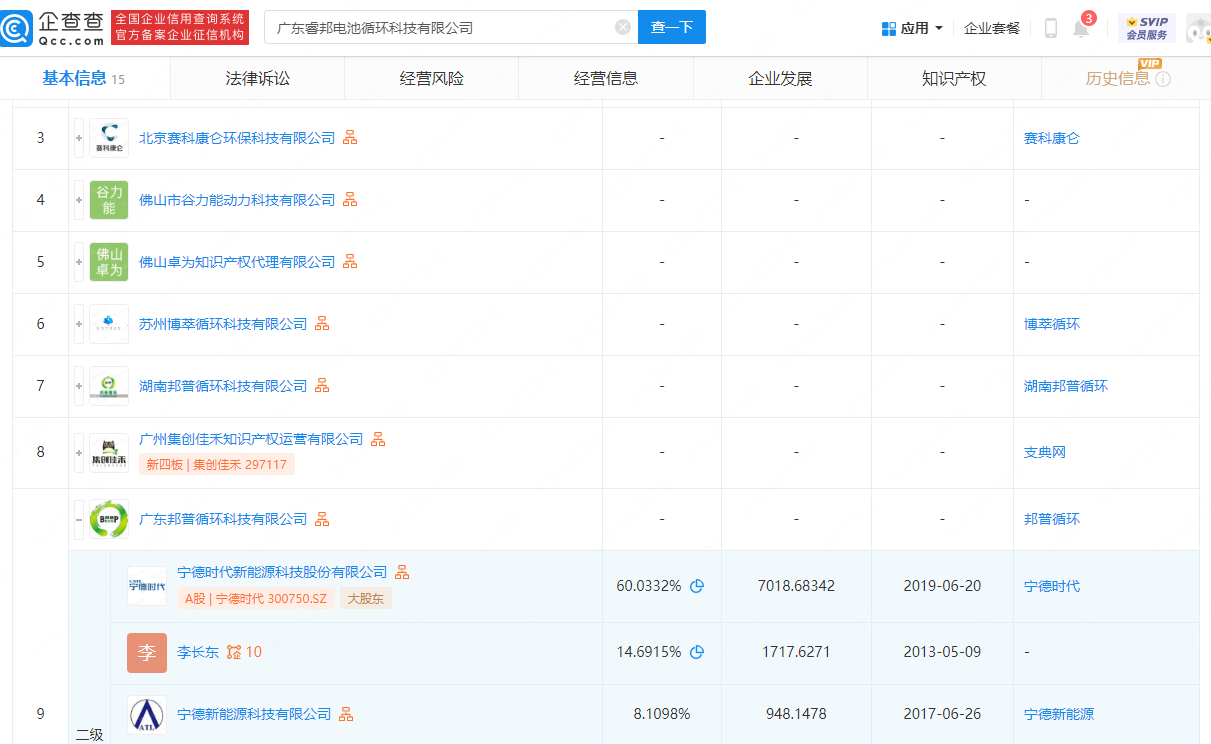Open the mobile app phone icon
This screenshot has width=1211, height=744.
click(x=1051, y=28)
